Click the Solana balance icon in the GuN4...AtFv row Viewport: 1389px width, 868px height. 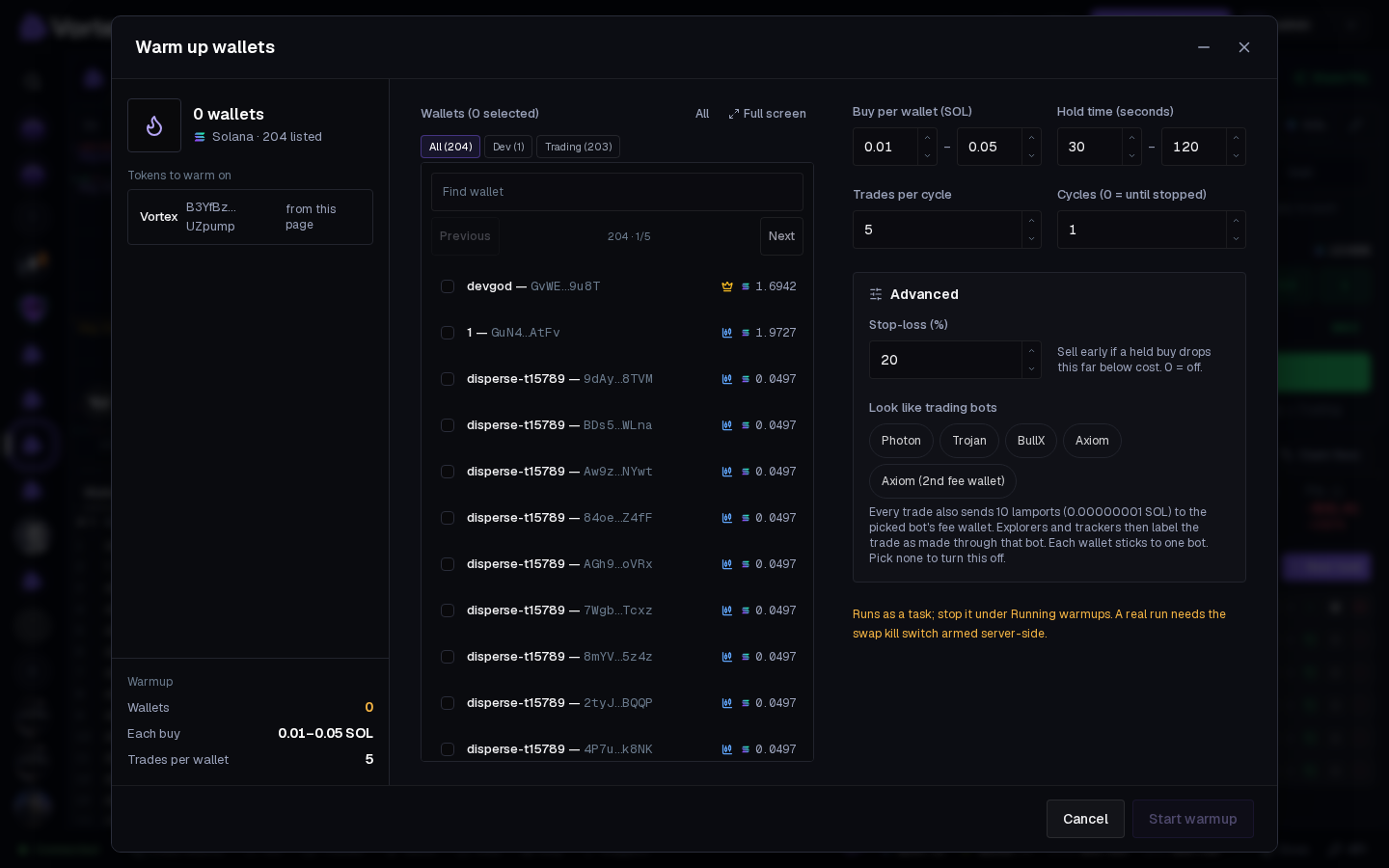point(746,333)
